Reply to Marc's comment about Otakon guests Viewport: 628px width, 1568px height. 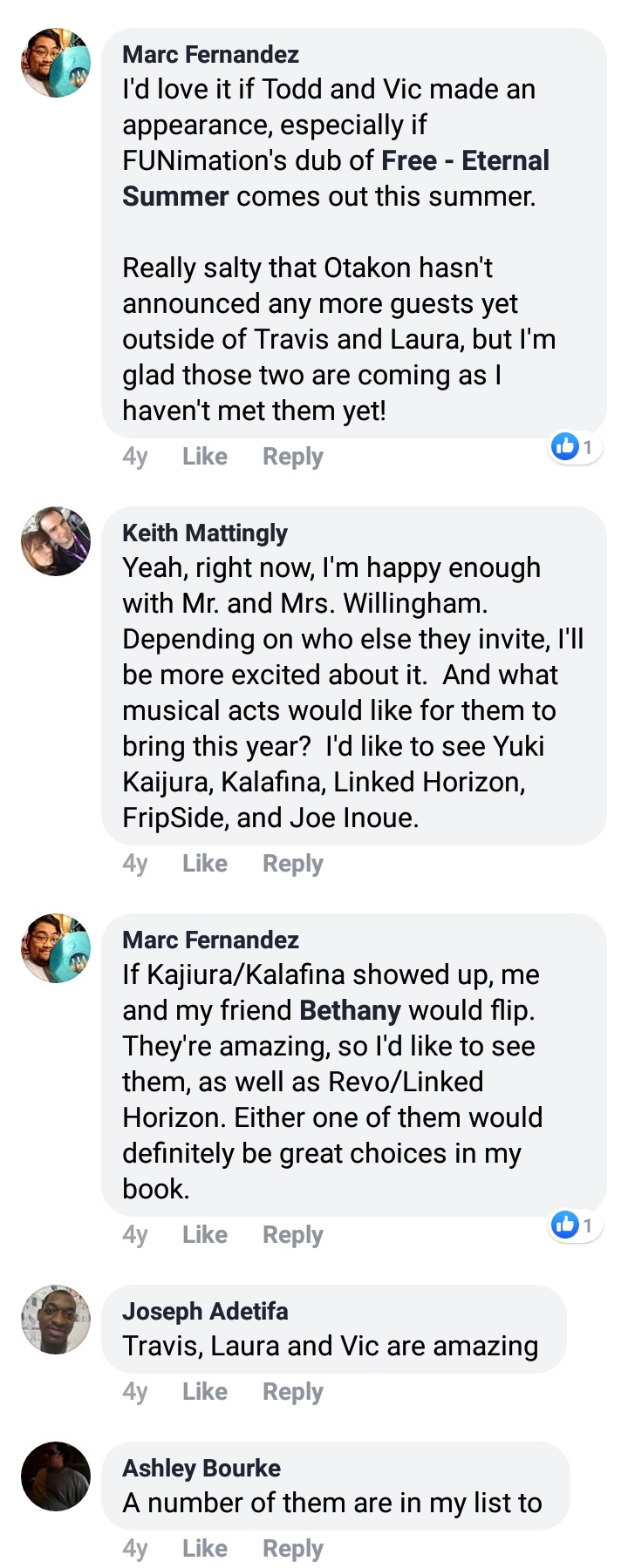293,457
